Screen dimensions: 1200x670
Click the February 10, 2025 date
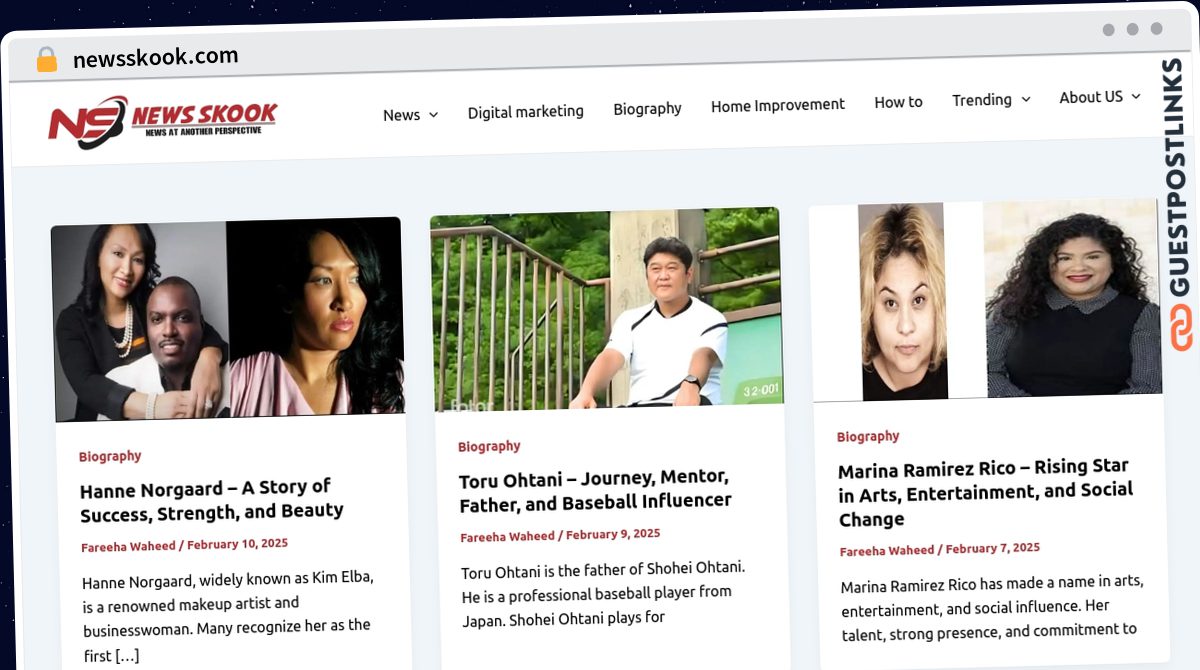tap(237, 544)
